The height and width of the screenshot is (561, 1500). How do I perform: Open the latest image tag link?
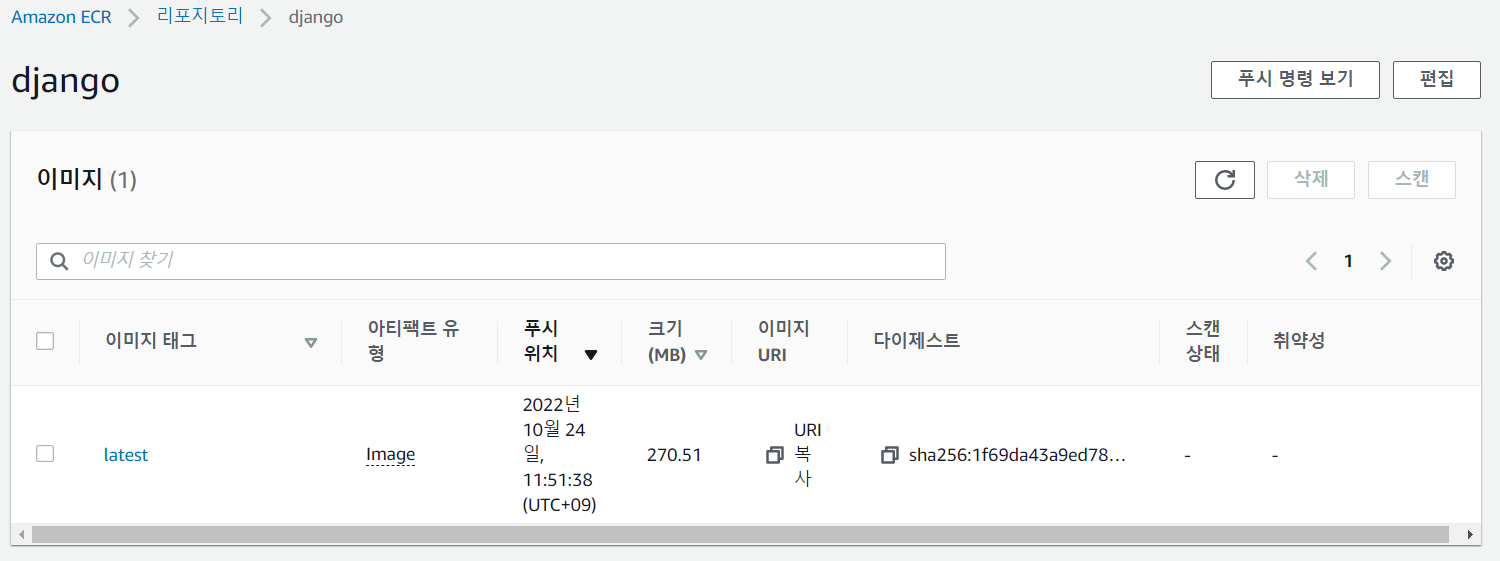126,455
